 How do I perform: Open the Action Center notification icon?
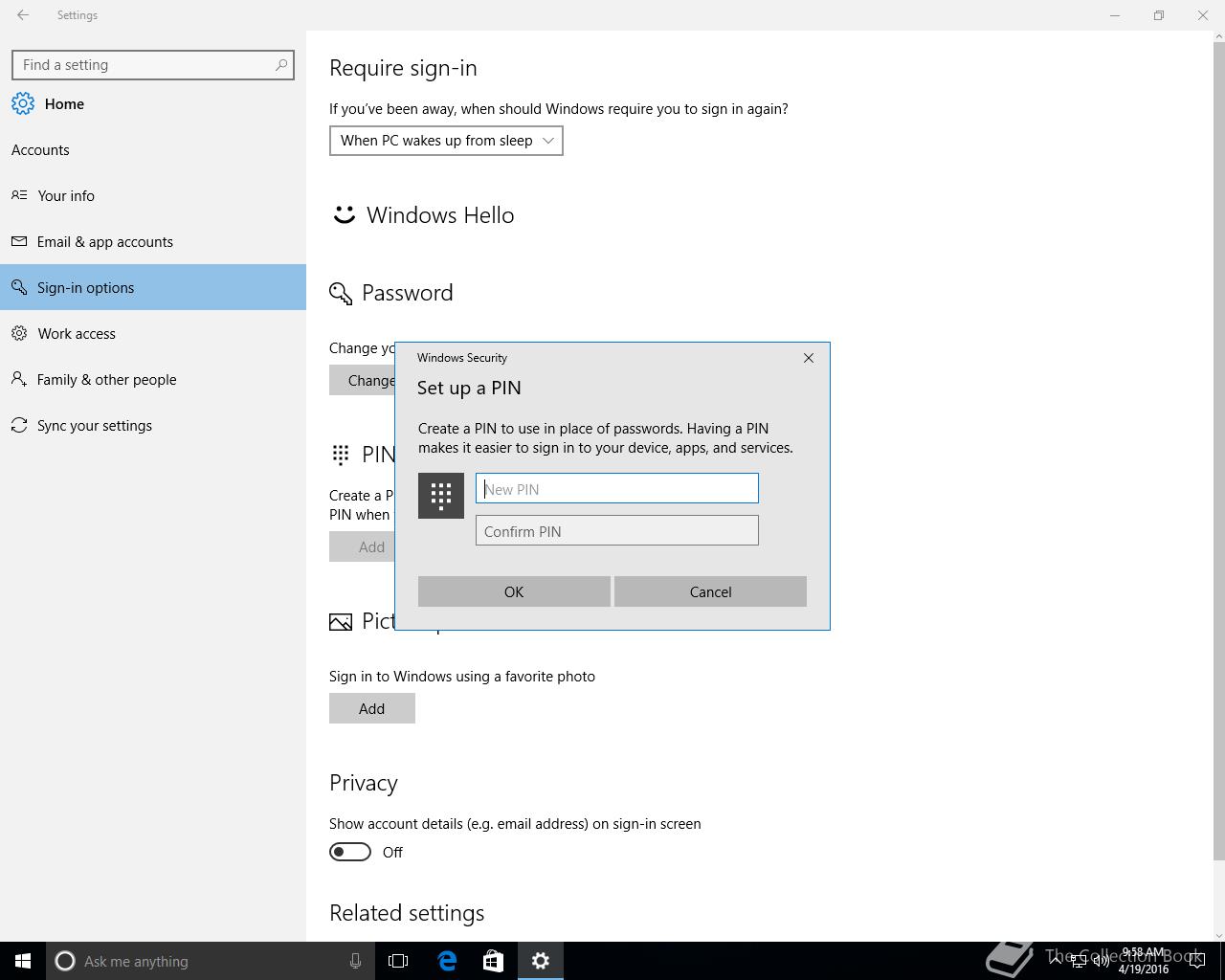point(1197,961)
